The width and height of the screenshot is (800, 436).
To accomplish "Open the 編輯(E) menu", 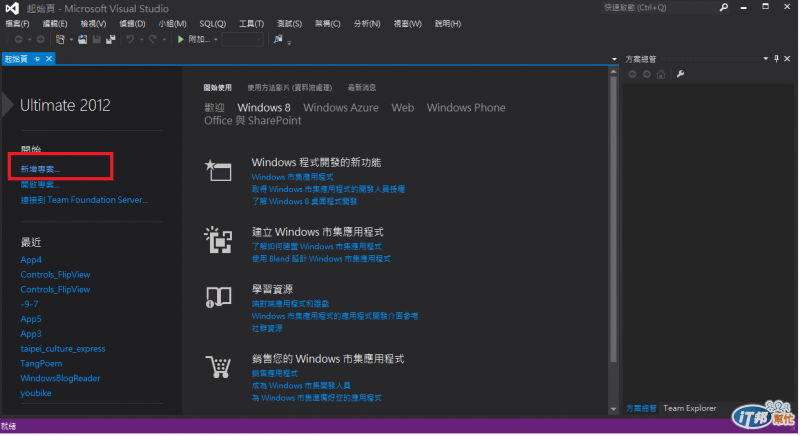I will coord(55,23).
